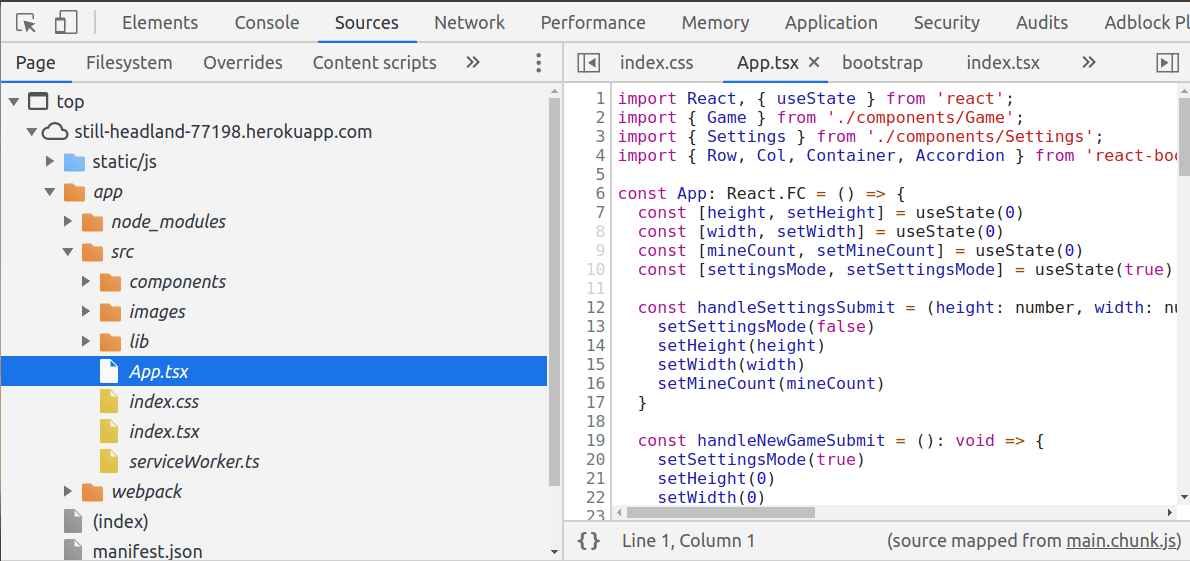Expand the static/js folder
1190x561 pixels.
[x=50, y=162]
